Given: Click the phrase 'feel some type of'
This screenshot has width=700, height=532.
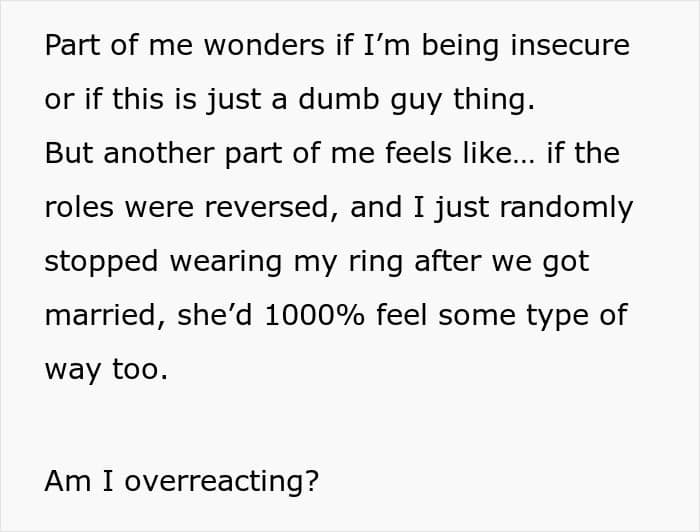Looking at the screenshot, I should pyautogui.click(x=502, y=316).
